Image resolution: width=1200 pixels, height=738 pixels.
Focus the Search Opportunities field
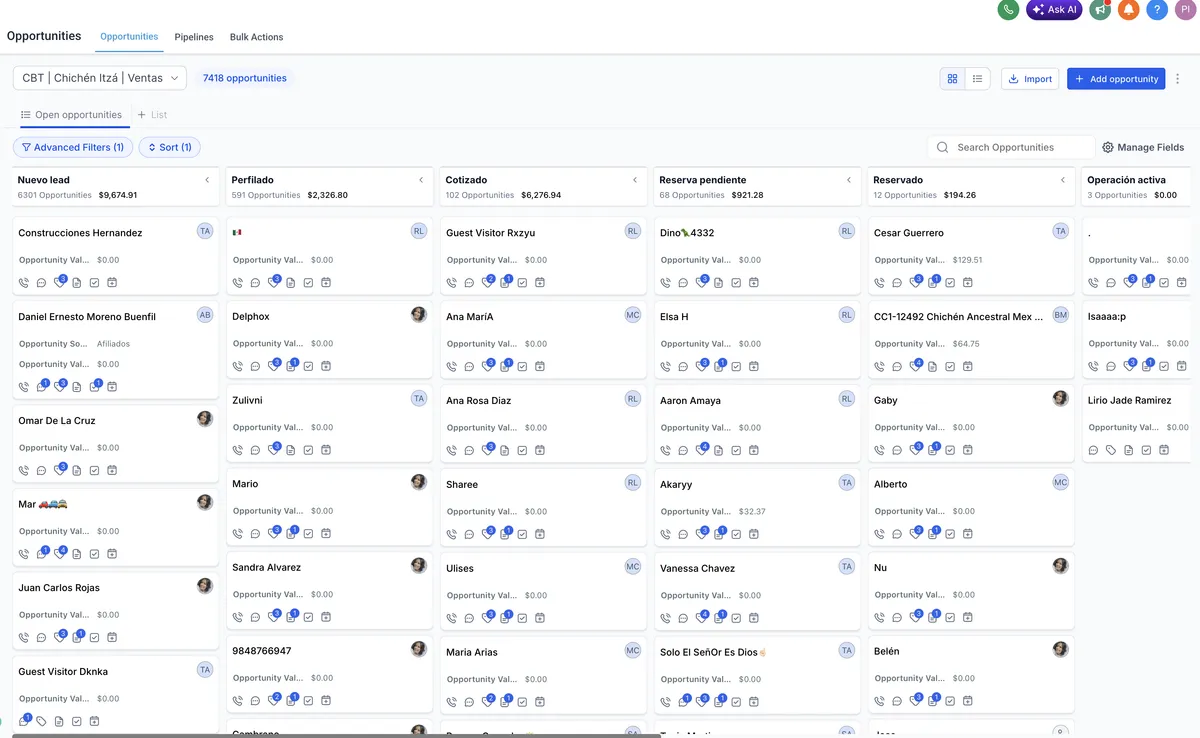(x=1011, y=147)
